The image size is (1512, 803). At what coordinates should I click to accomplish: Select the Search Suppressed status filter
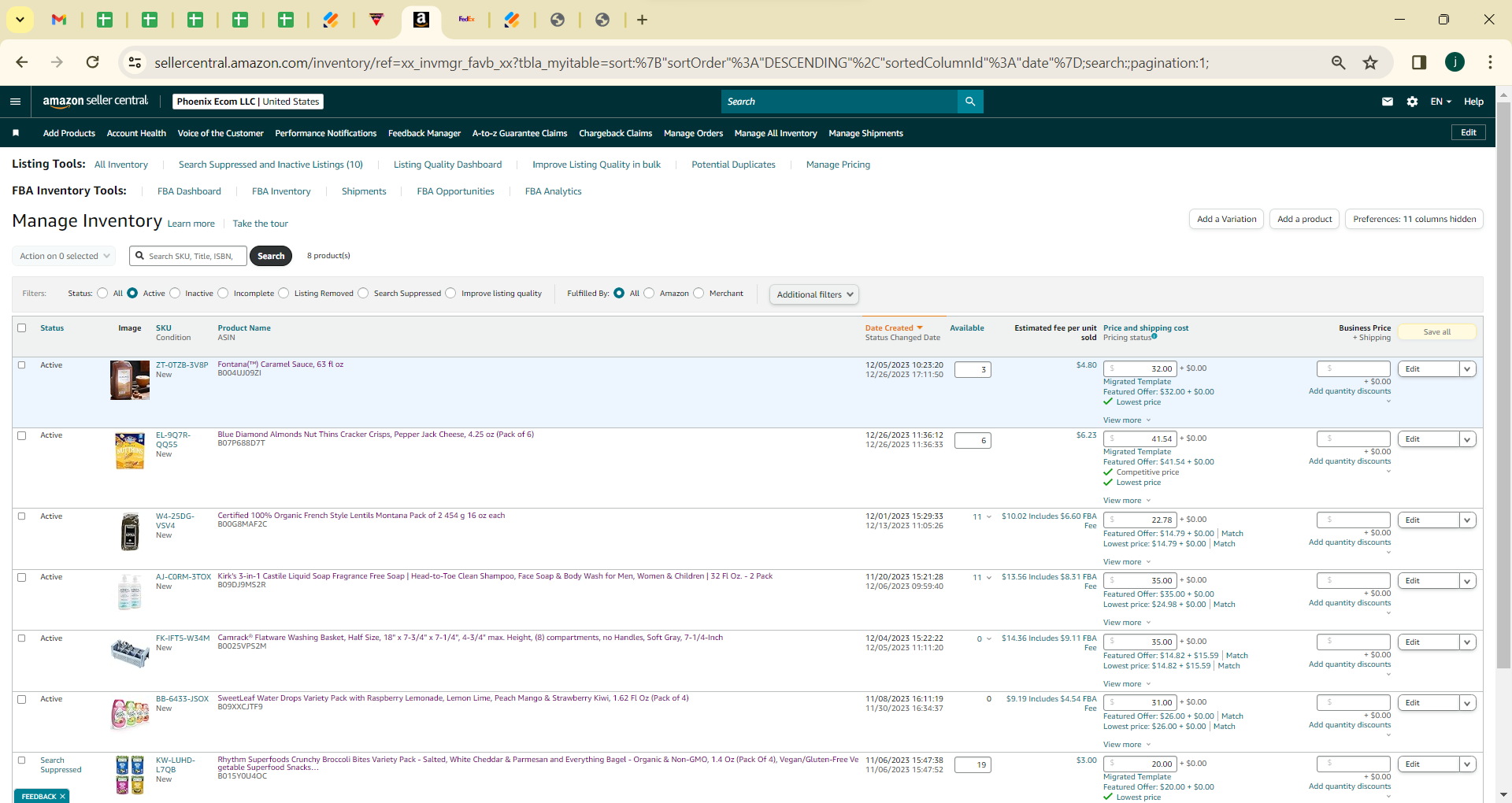point(363,293)
